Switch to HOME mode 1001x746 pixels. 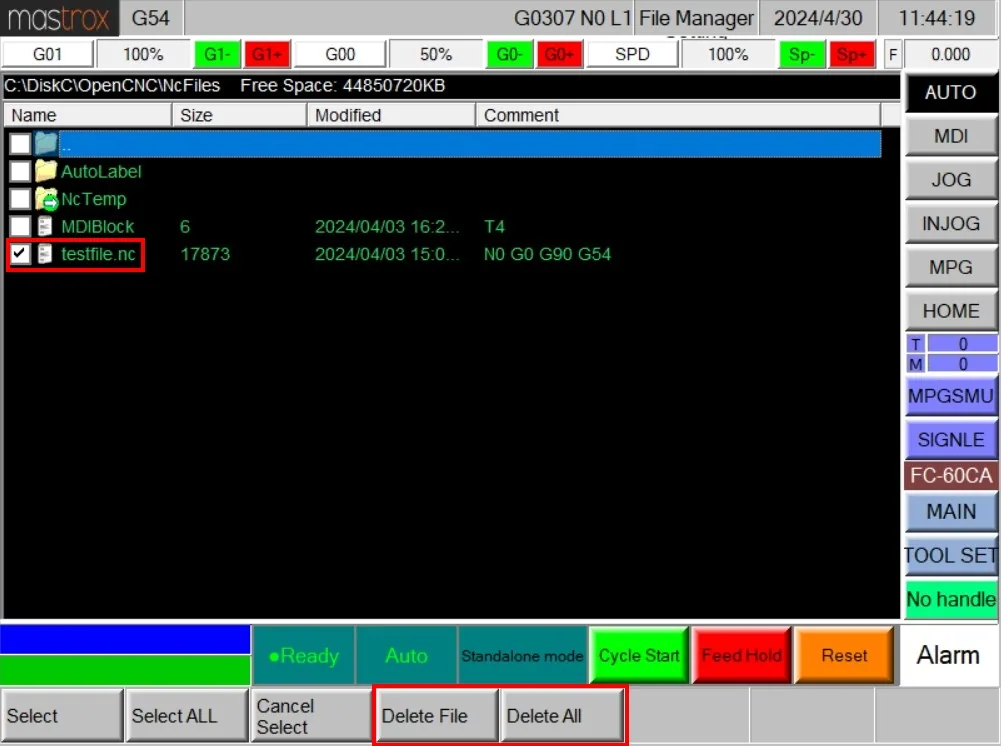click(x=951, y=311)
